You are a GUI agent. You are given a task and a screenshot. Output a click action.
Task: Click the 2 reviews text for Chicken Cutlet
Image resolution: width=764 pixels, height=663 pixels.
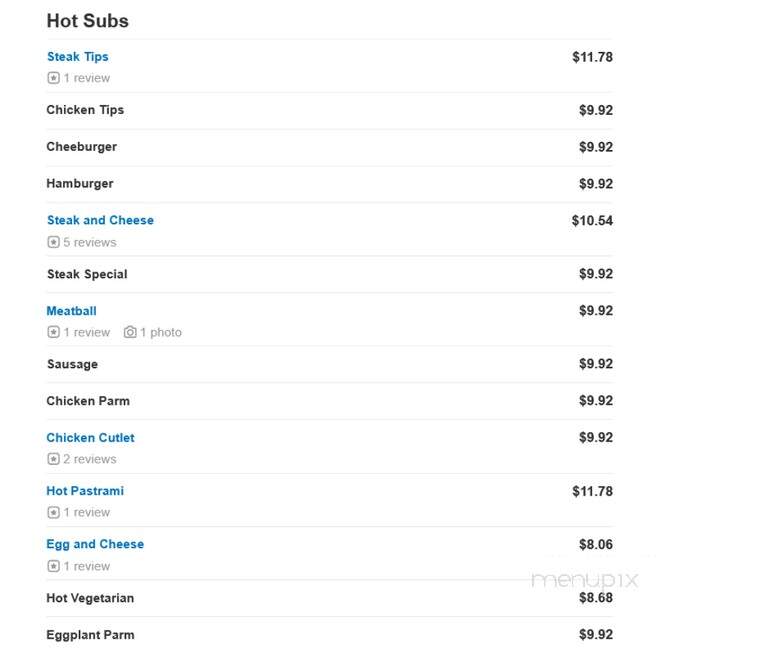tap(90, 459)
